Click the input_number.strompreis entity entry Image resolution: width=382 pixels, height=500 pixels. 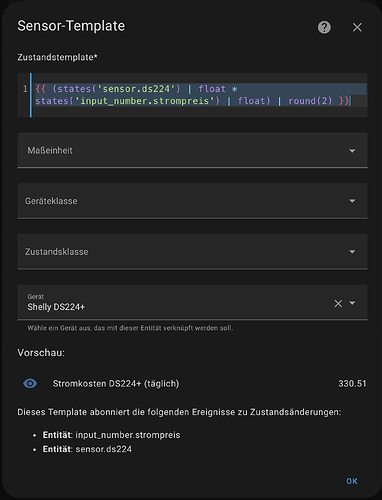tap(111, 435)
